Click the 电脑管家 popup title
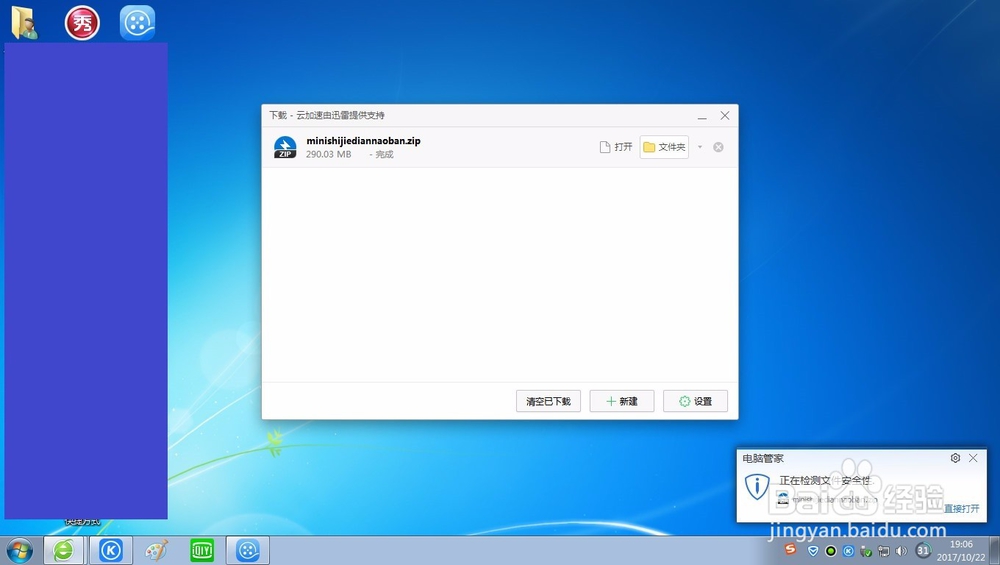Viewport: 1000px width, 565px height. tap(763, 459)
